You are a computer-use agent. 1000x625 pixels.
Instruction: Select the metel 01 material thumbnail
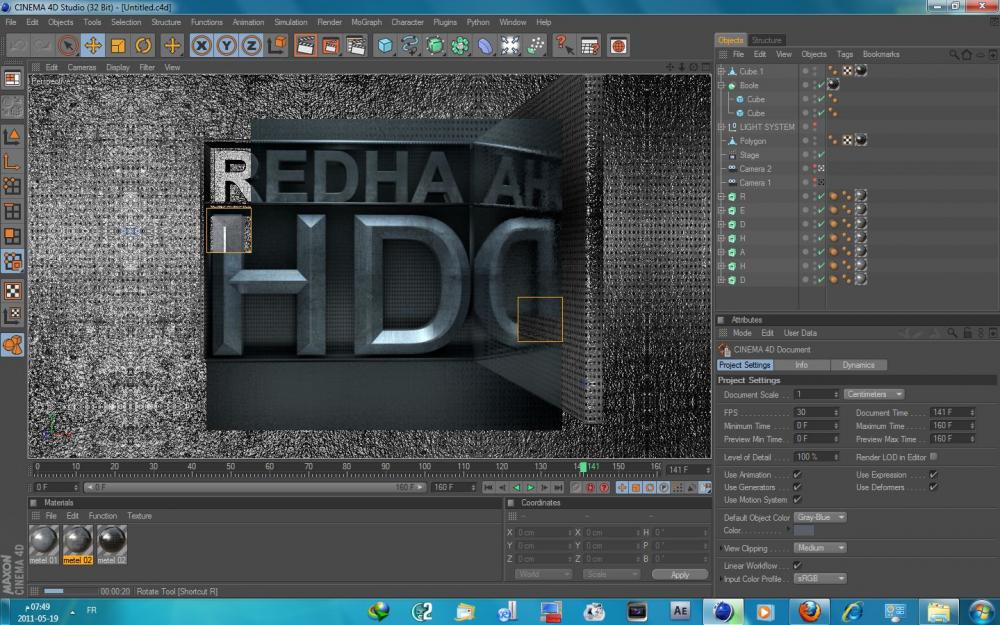45,542
